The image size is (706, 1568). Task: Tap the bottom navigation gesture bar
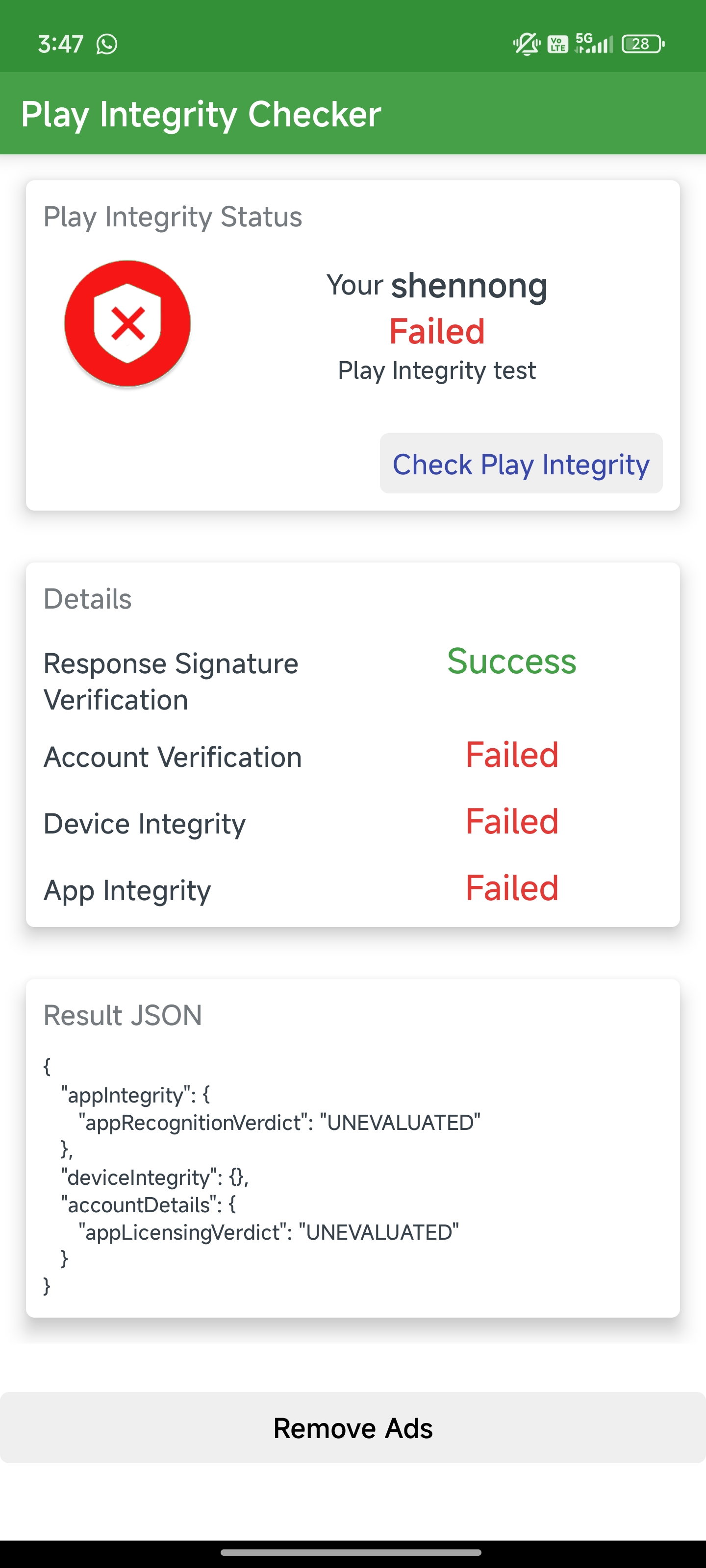click(351, 1552)
